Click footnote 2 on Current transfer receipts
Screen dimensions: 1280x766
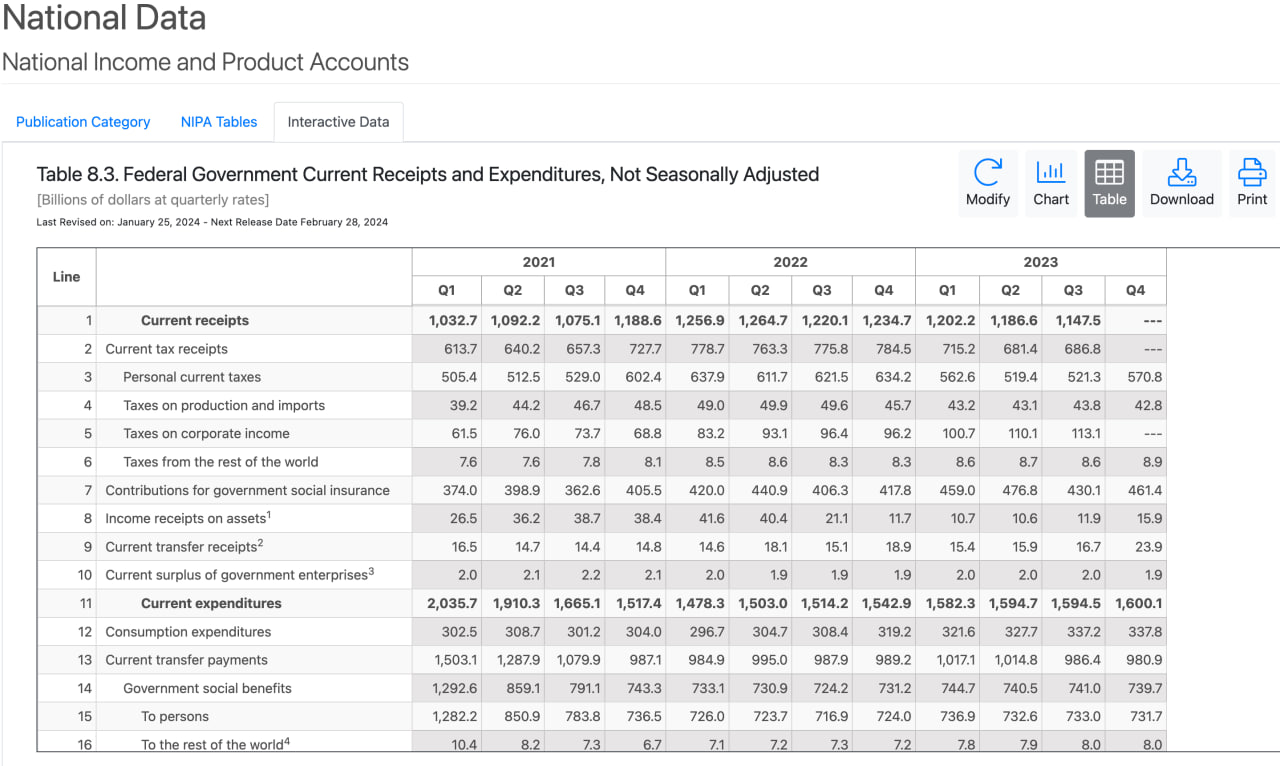click(x=260, y=542)
